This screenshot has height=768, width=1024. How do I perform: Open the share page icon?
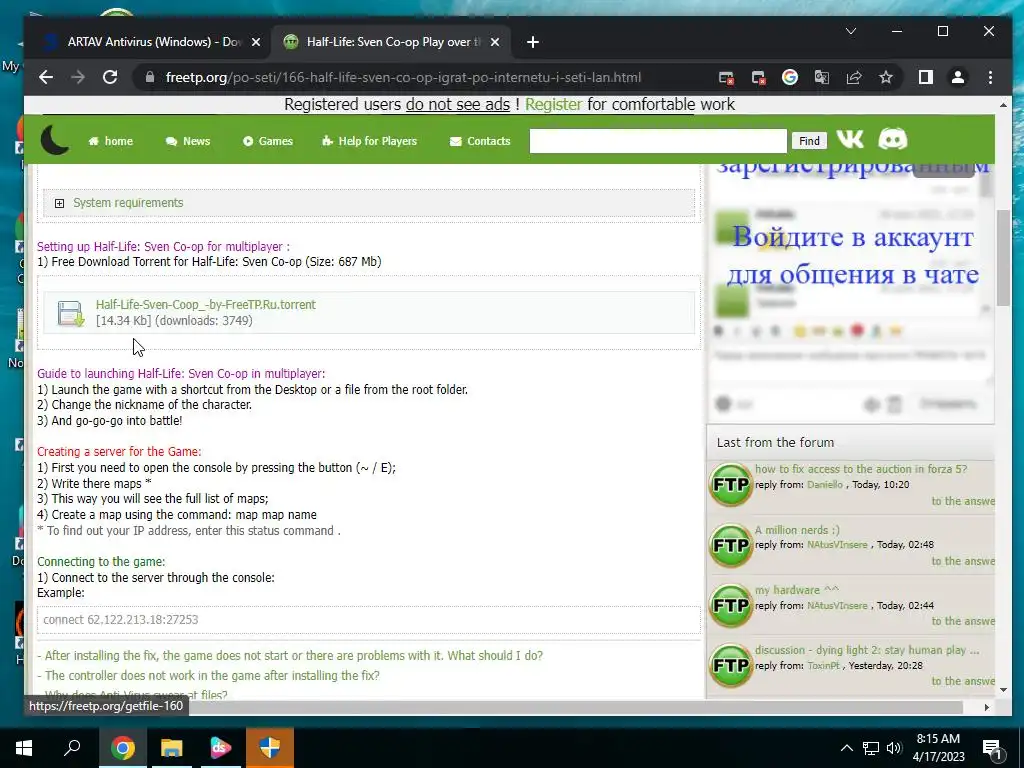(854, 77)
